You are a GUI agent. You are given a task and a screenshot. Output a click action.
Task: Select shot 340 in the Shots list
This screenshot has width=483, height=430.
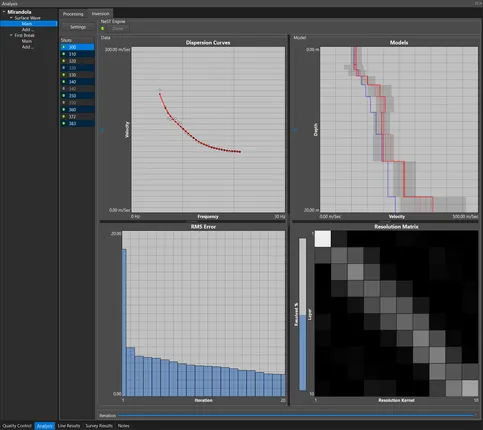point(77,82)
